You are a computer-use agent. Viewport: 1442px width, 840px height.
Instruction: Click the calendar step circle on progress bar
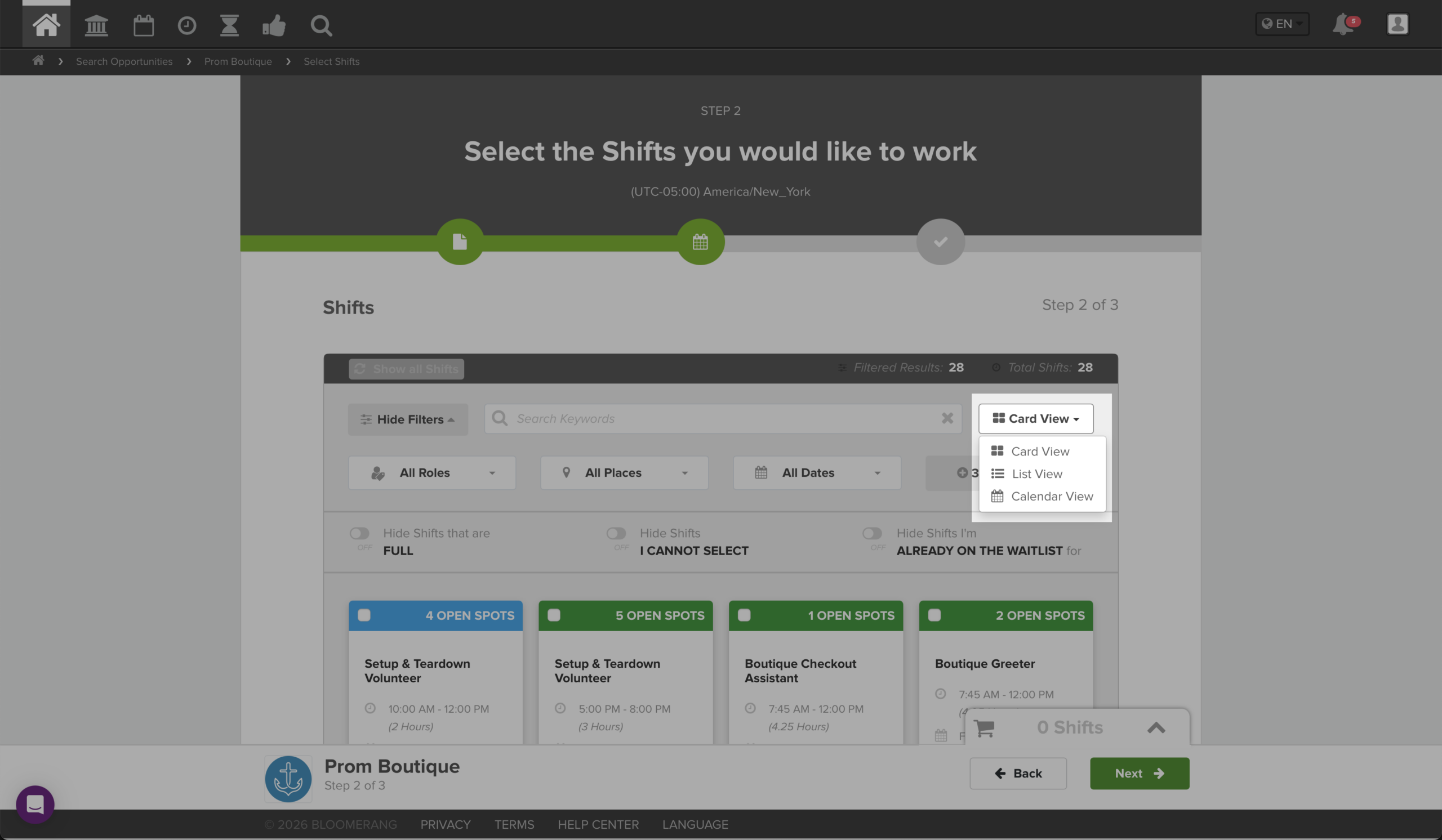[x=700, y=242]
